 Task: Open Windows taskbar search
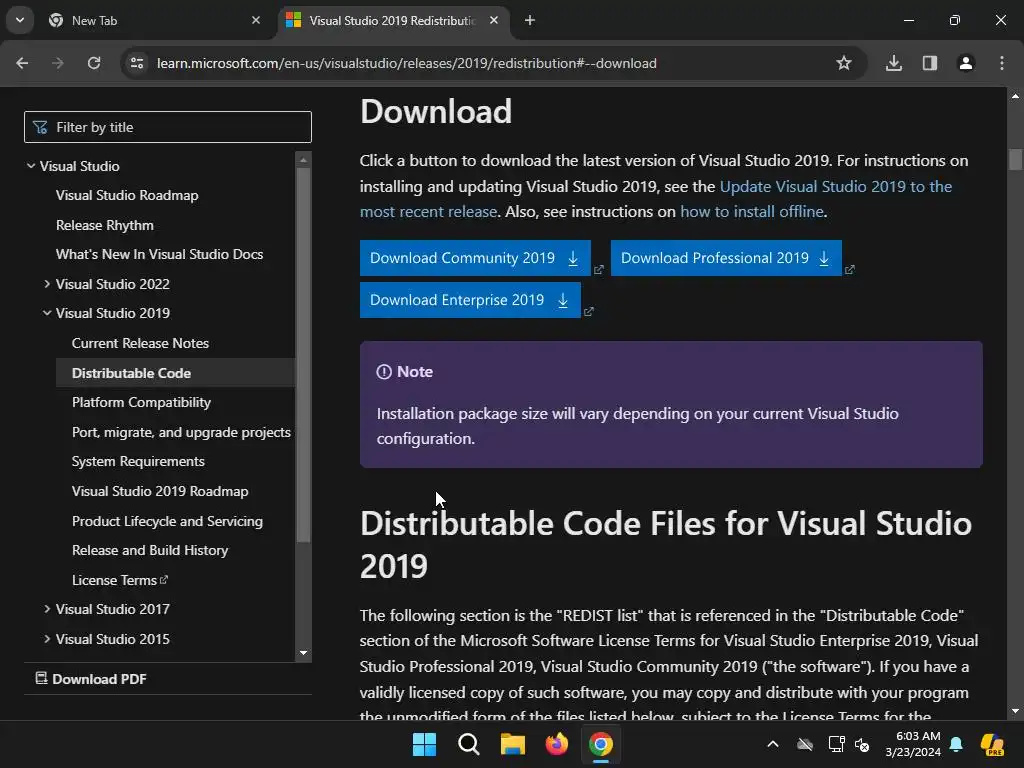click(x=468, y=744)
